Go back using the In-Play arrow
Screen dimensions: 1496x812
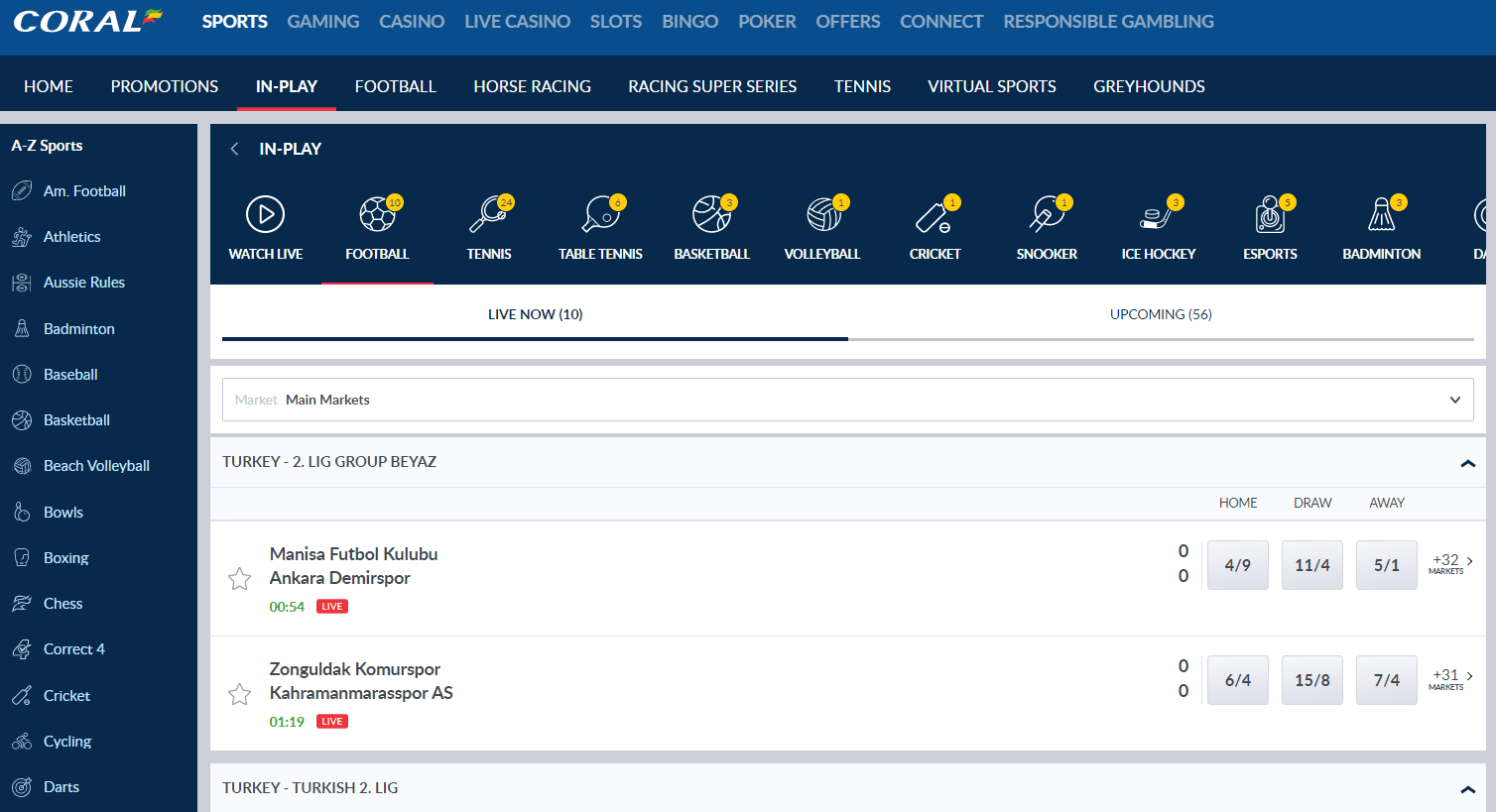pyautogui.click(x=235, y=149)
